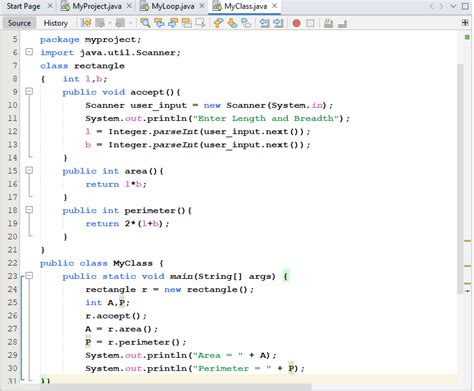474x391 pixels.
Task: Collapse the main method fold on line 23
Action: [29, 276]
